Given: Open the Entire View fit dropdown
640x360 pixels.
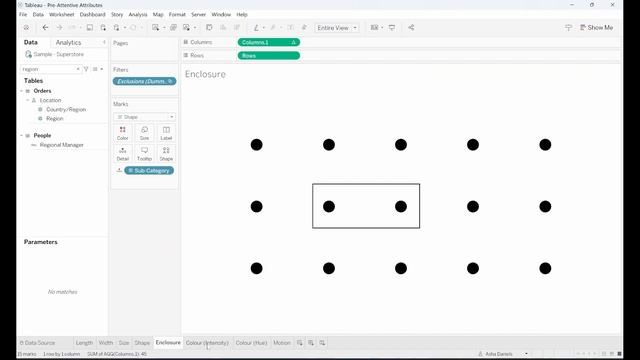Looking at the screenshot, I should pyautogui.click(x=337, y=28).
